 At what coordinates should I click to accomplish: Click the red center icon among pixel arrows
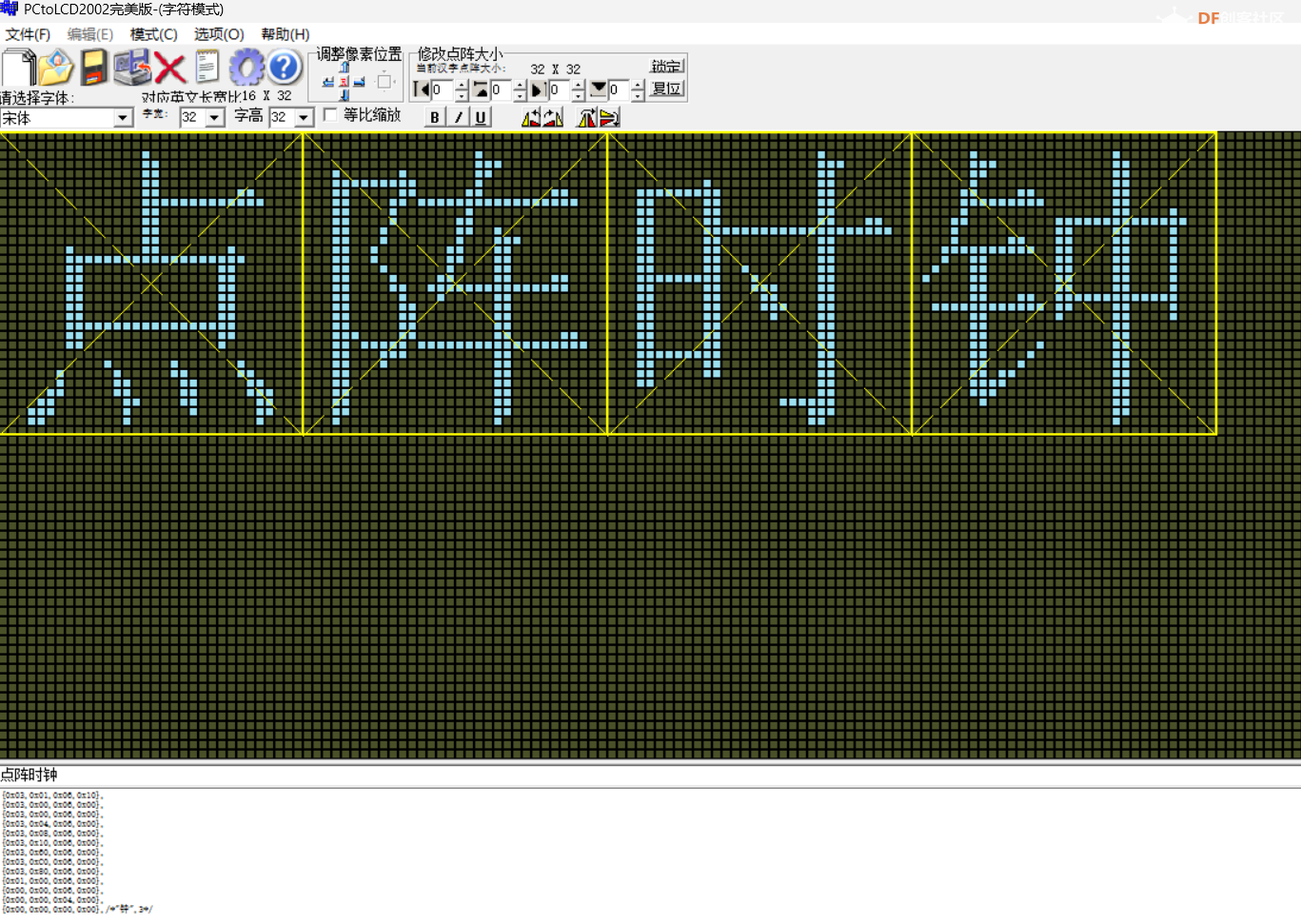344,83
